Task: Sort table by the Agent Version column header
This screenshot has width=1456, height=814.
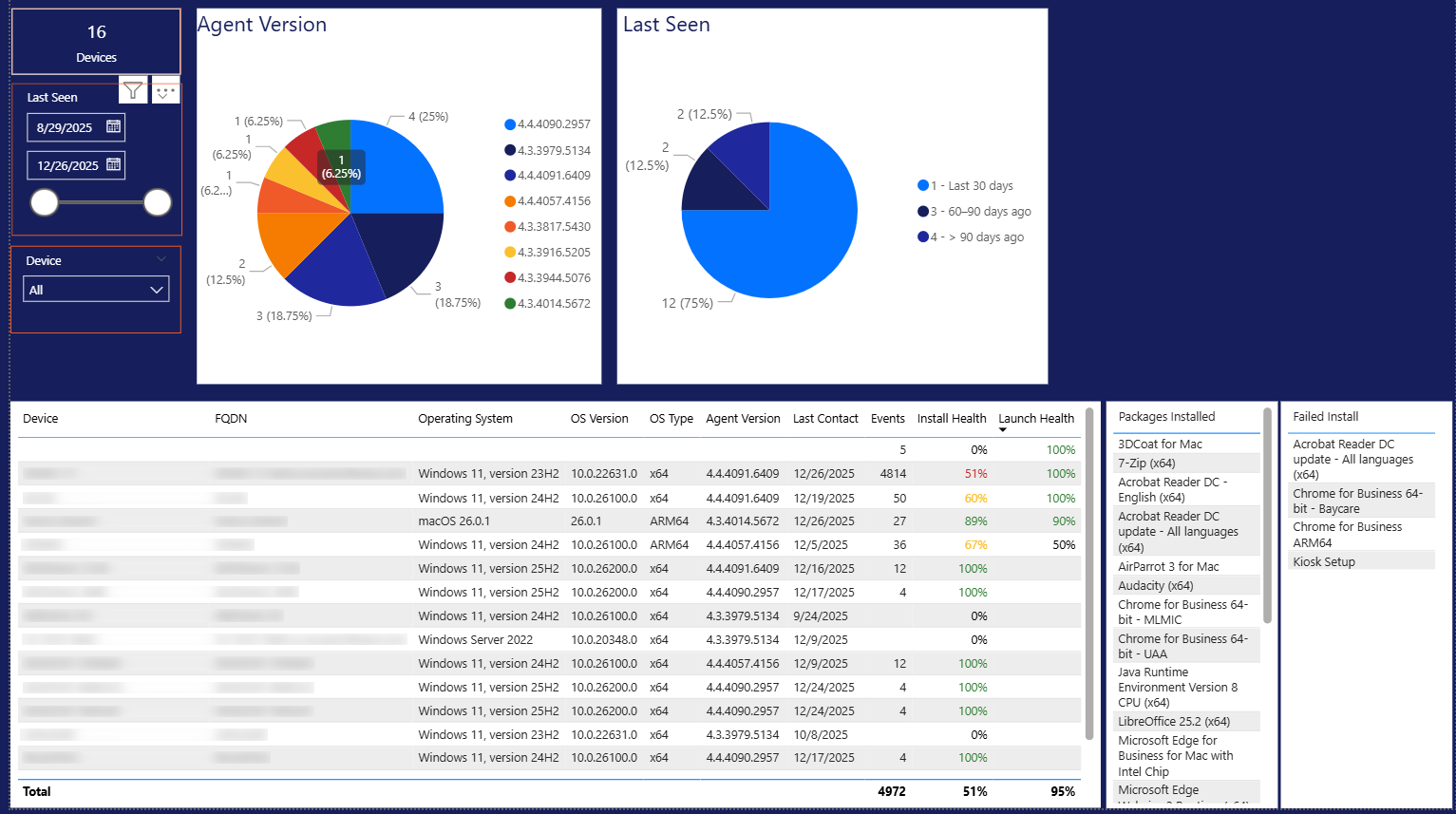Action: click(743, 418)
